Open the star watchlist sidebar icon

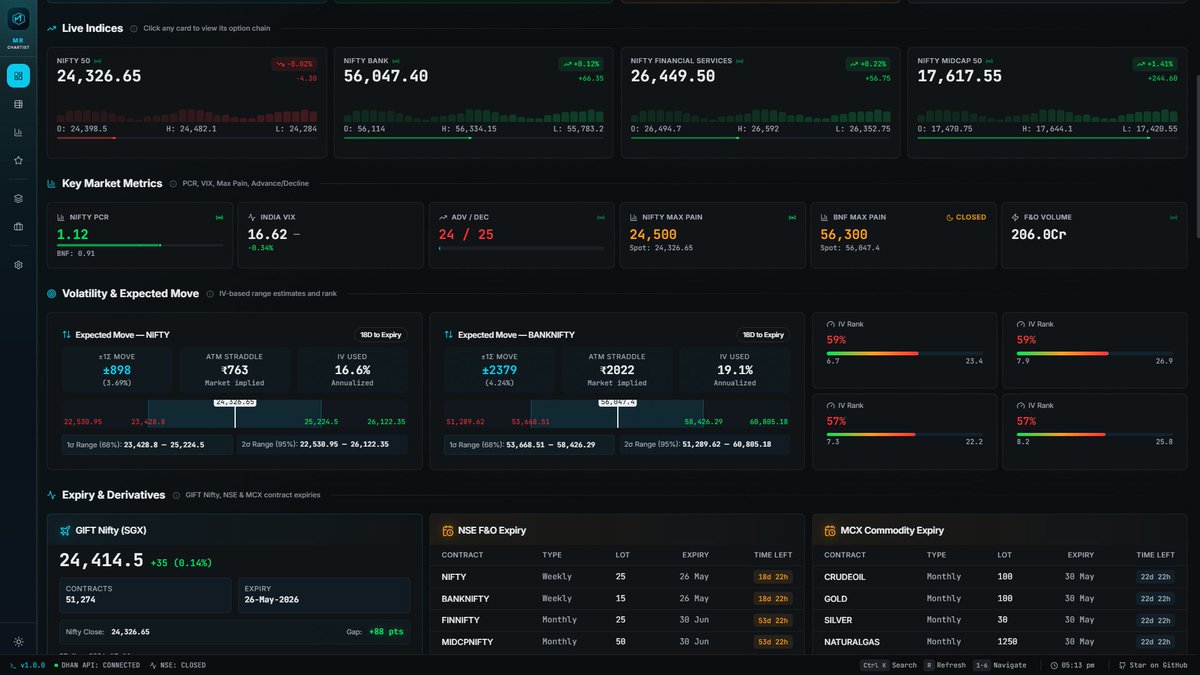18,160
